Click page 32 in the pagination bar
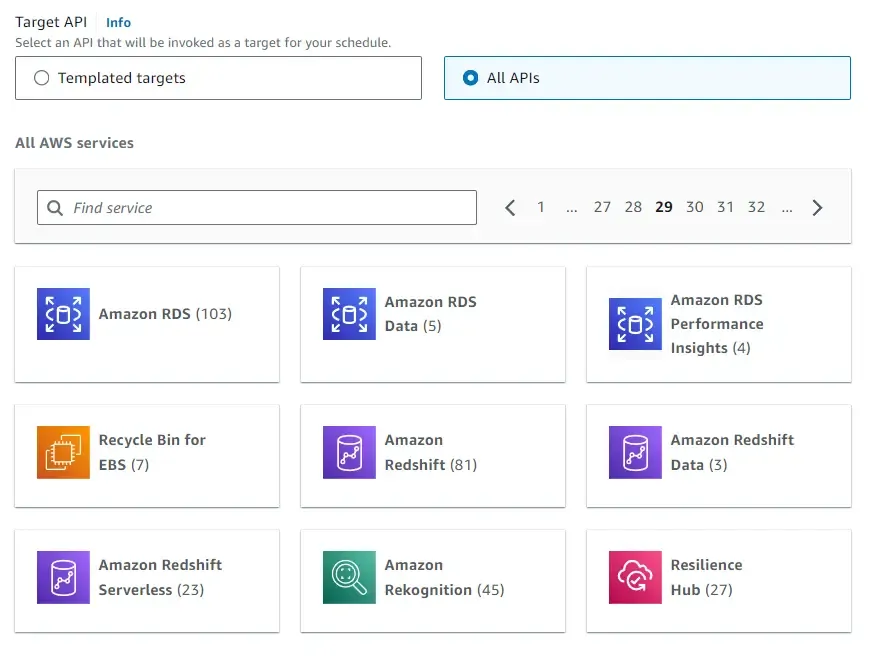The image size is (871, 659). [756, 207]
